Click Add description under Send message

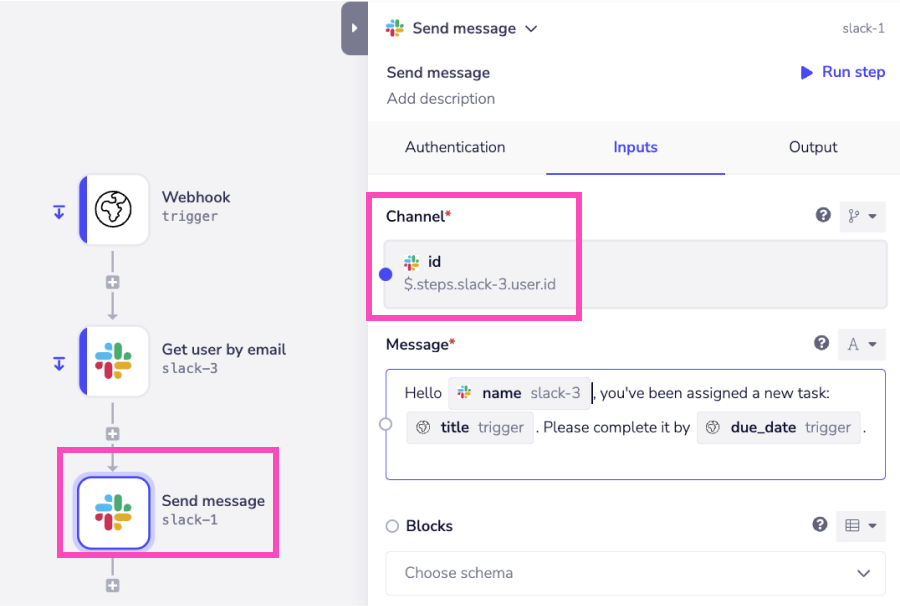(441, 98)
